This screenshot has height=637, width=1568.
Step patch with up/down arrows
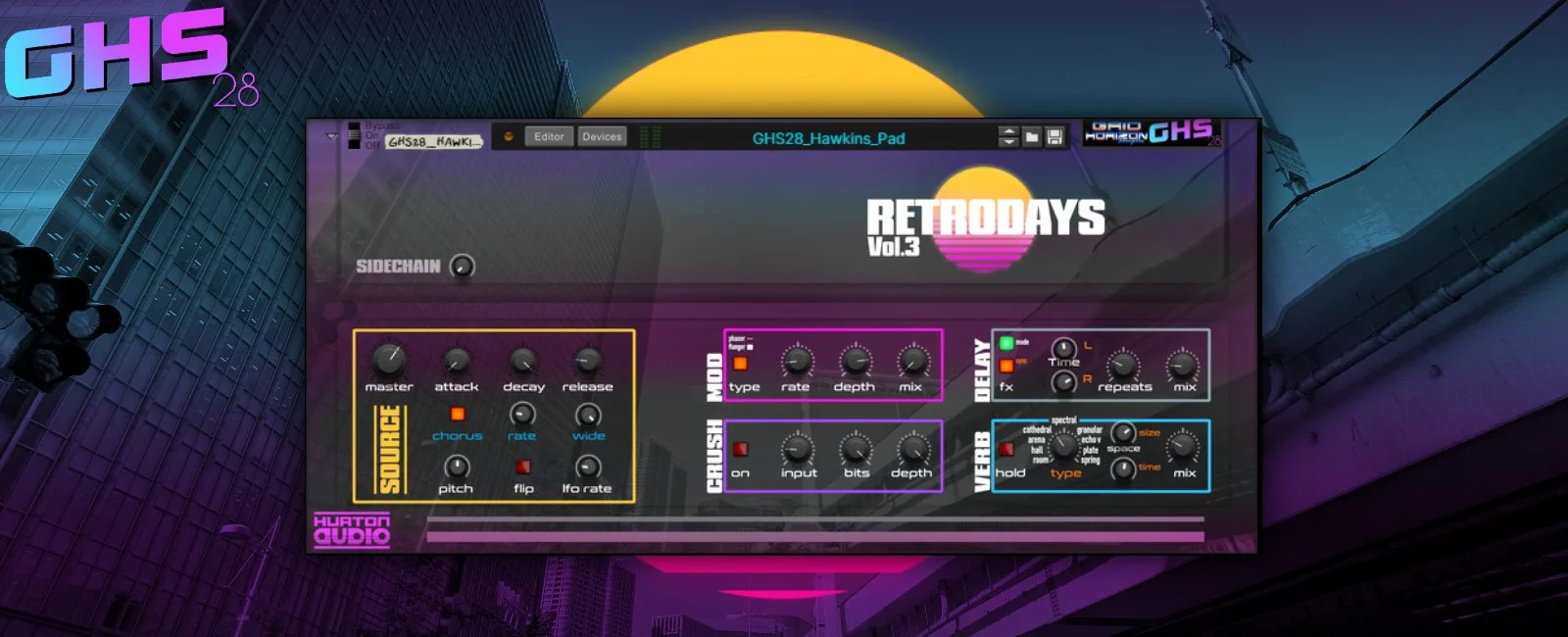(x=1008, y=137)
